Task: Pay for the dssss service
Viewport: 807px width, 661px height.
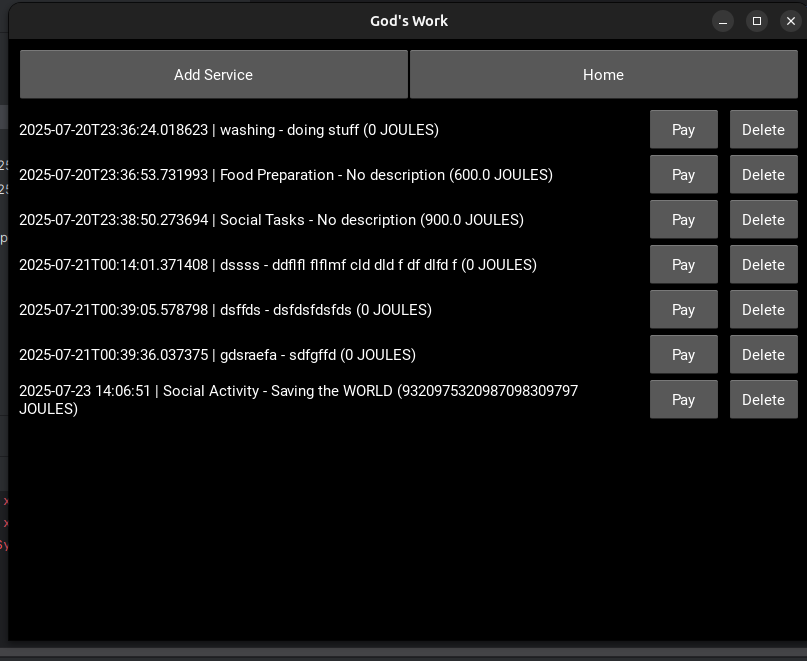Action: click(x=683, y=264)
